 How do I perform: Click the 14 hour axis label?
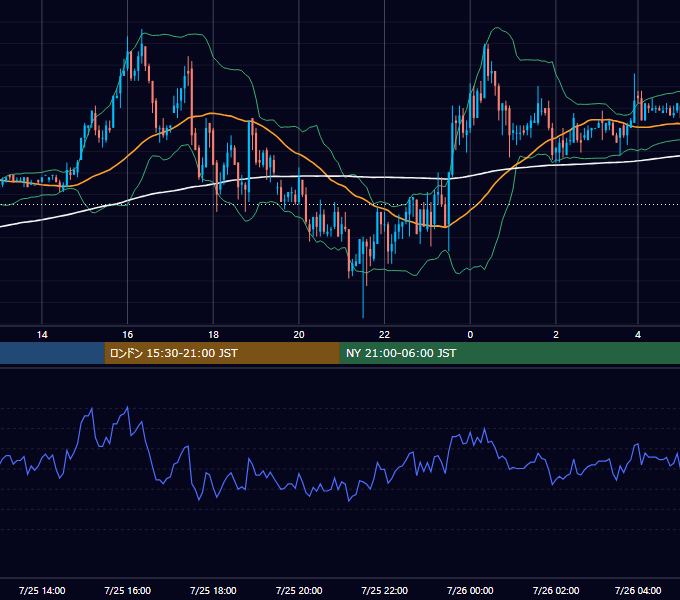pos(42,335)
